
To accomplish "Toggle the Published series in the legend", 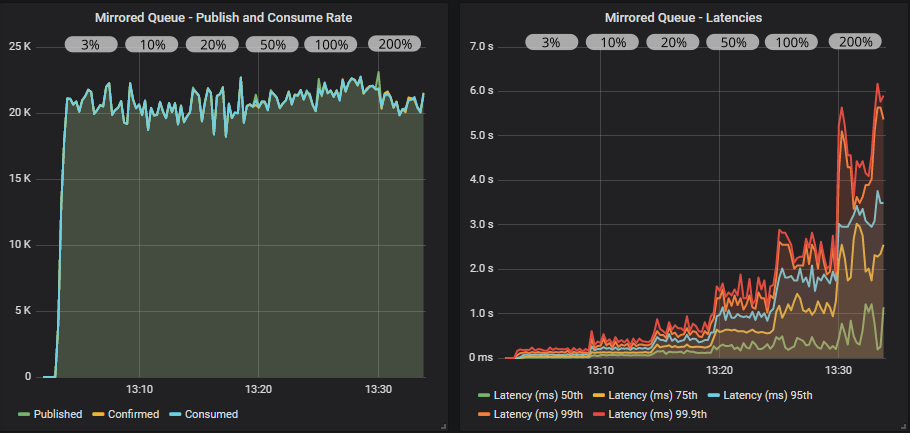I will (57, 414).
